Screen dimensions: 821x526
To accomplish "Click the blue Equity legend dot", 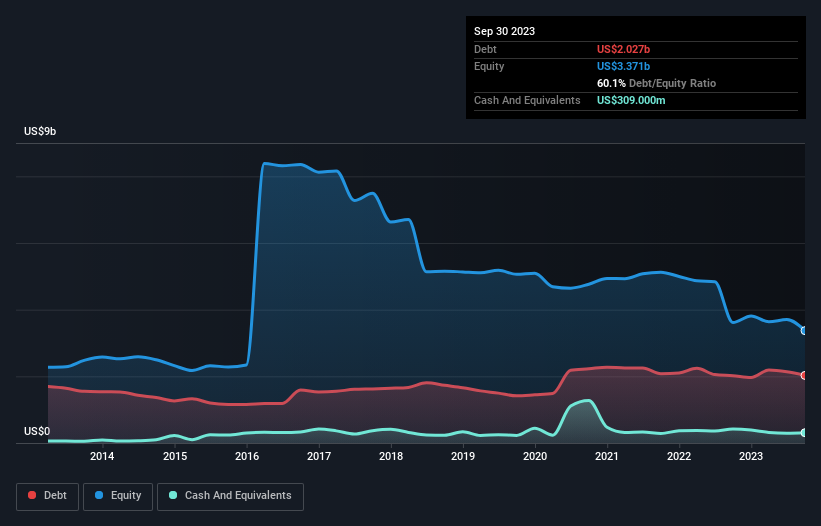I will pos(99,495).
